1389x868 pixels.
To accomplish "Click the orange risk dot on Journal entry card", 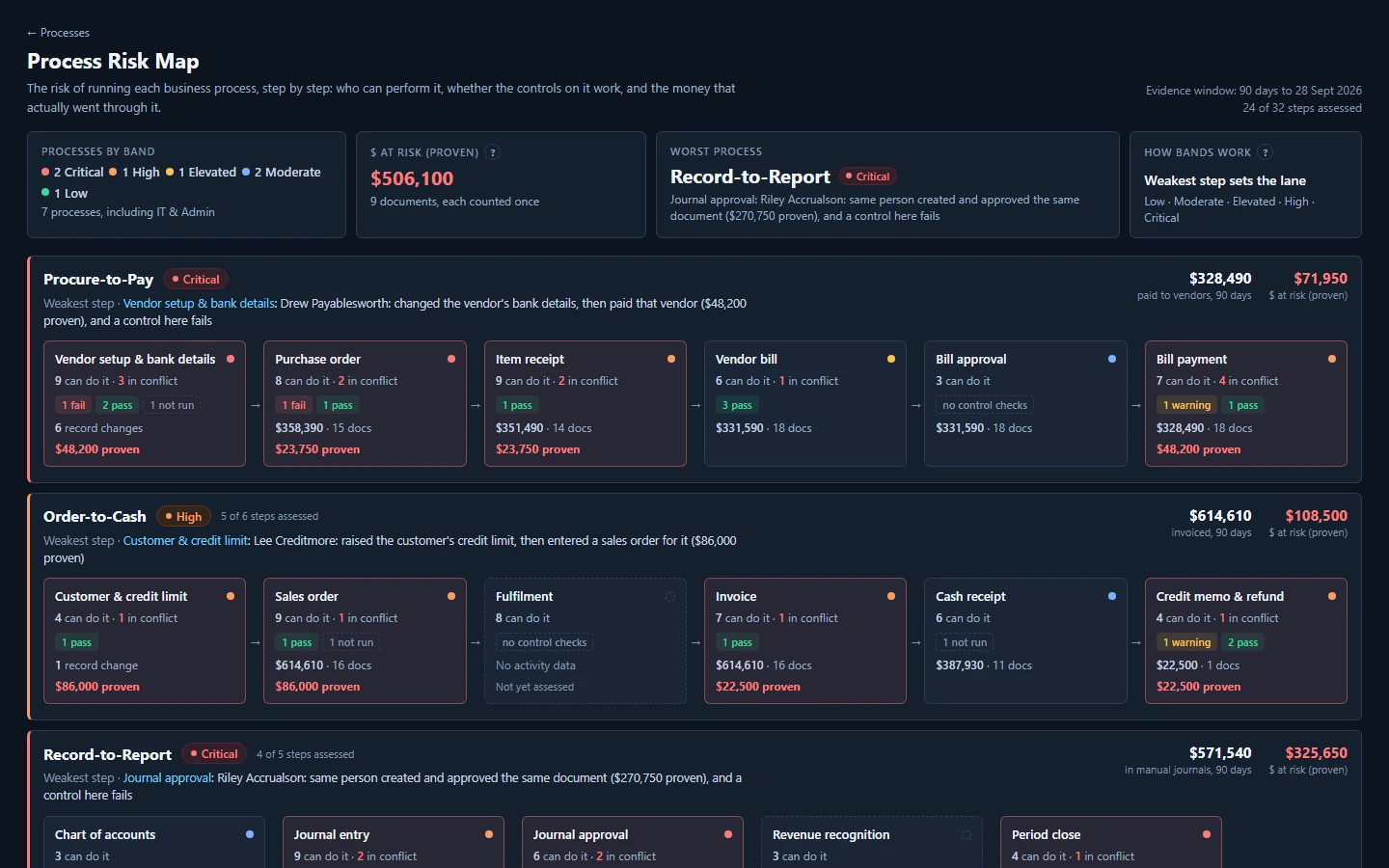I will tap(489, 834).
